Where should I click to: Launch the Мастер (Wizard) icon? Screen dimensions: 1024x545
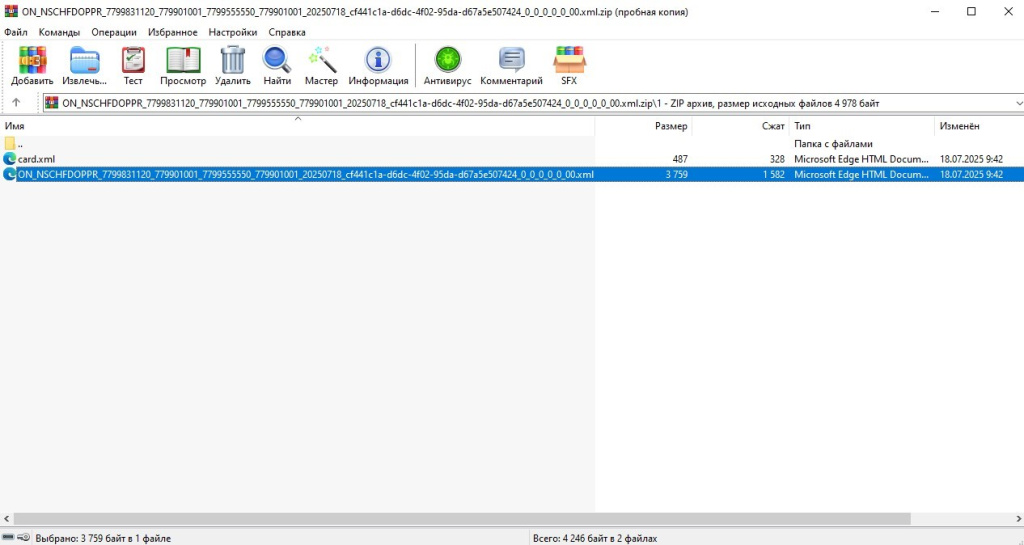click(x=322, y=66)
